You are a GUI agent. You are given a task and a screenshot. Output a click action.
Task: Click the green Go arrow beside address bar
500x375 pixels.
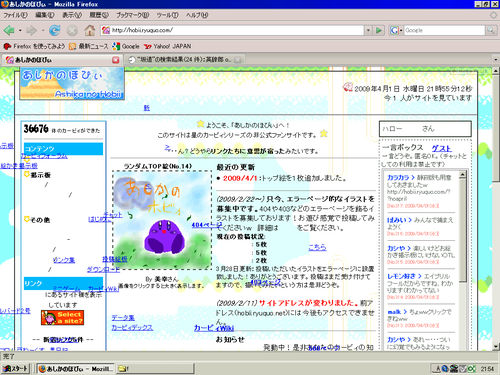(379, 30)
